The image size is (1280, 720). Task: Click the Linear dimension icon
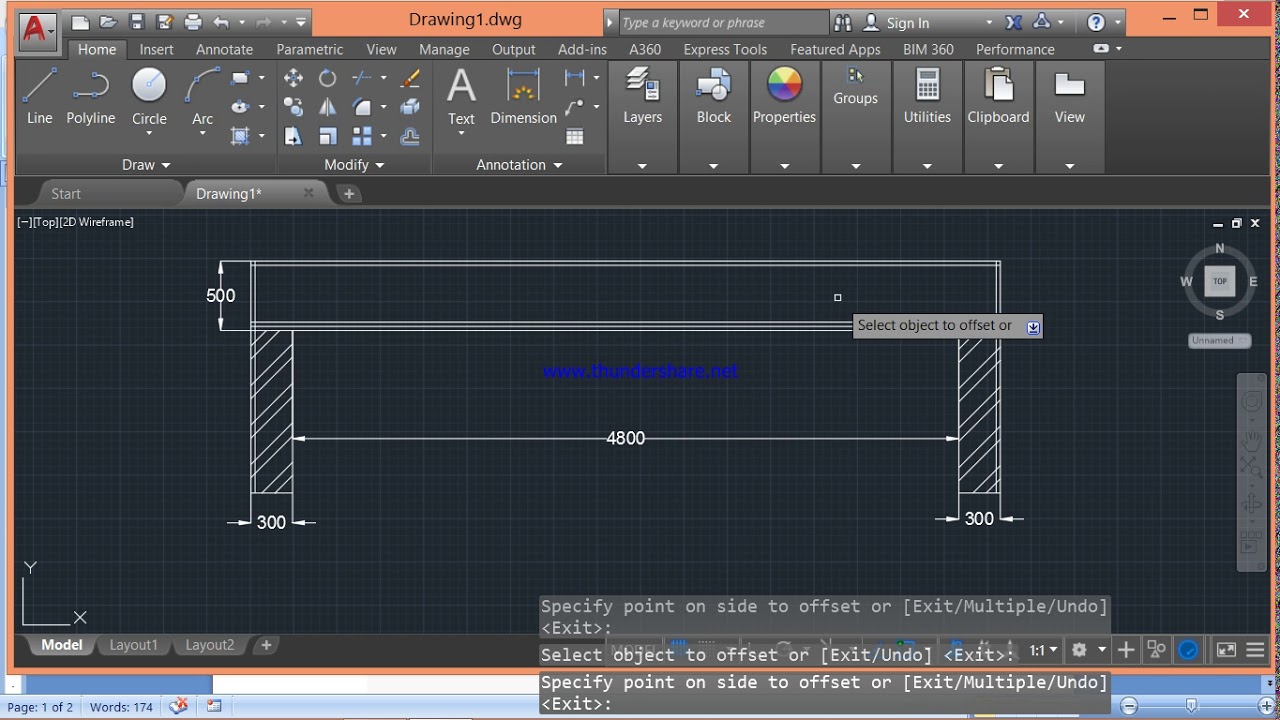tap(574, 78)
